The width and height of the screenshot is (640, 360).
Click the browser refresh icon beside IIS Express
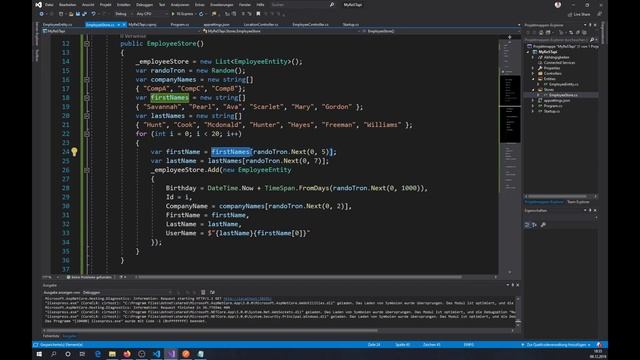tap(201, 14)
